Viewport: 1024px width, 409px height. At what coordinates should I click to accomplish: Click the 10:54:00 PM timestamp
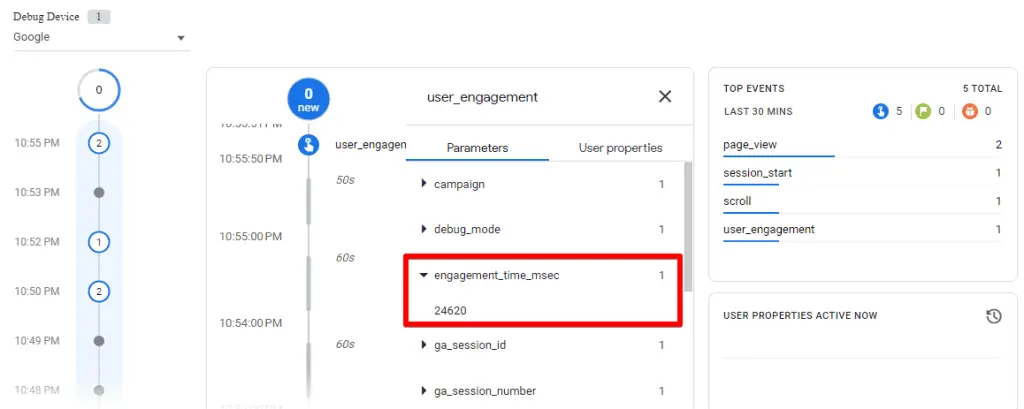[x=251, y=323]
